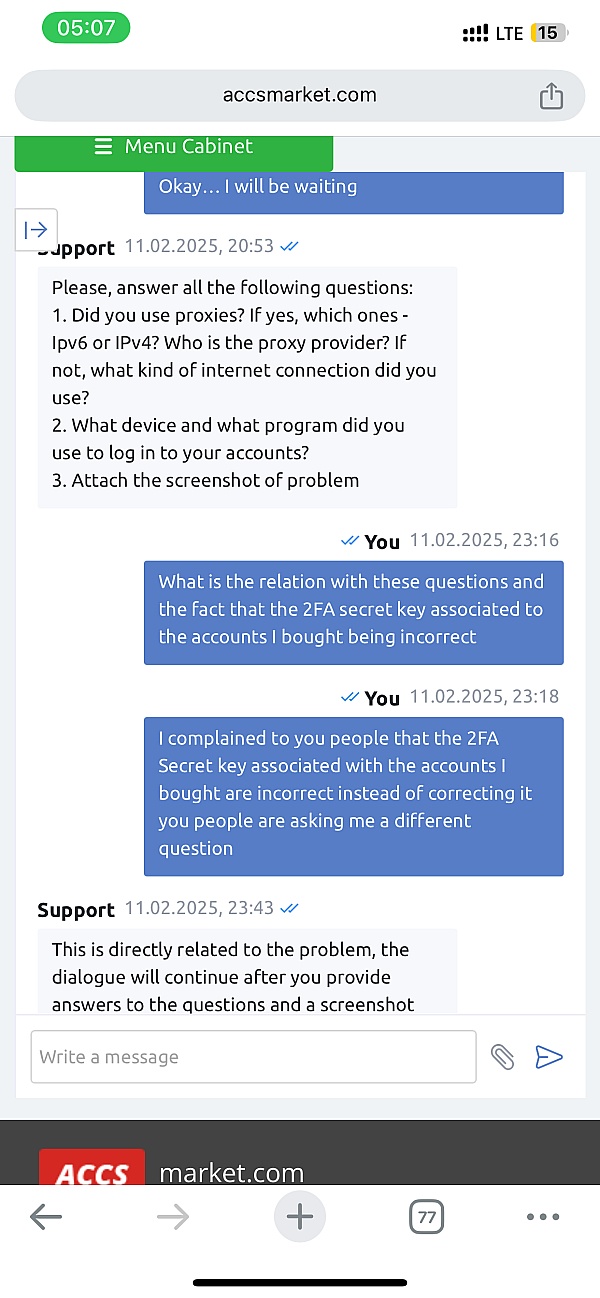Go forward with browser forward arrow
This screenshot has width=600, height=1298.
point(173,1216)
